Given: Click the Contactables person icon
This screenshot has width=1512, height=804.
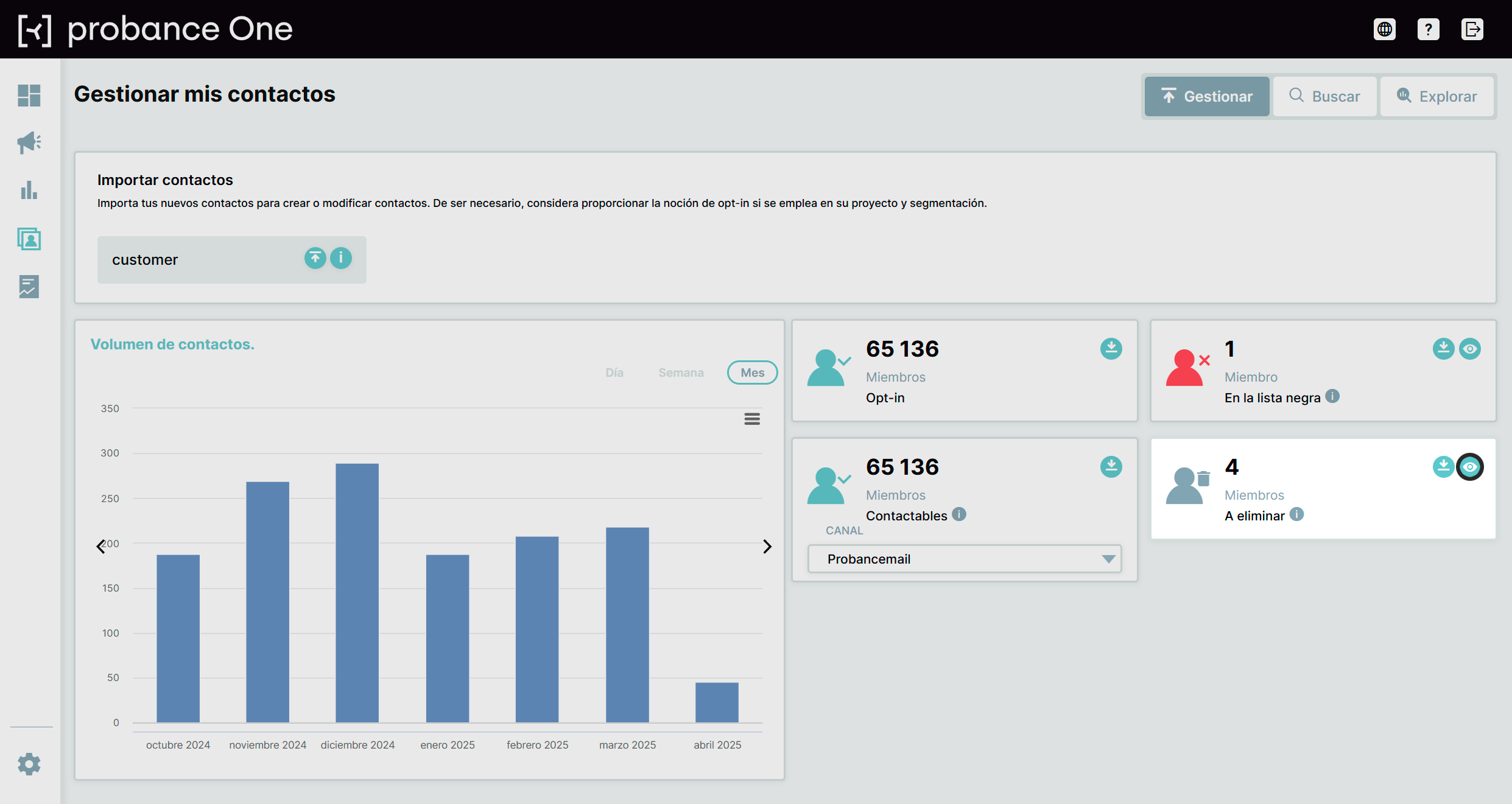Looking at the screenshot, I should pyautogui.click(x=828, y=486).
